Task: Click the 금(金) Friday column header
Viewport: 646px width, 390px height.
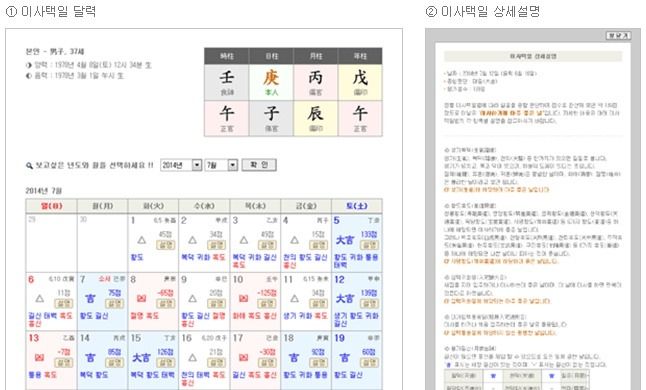Action: coord(306,206)
